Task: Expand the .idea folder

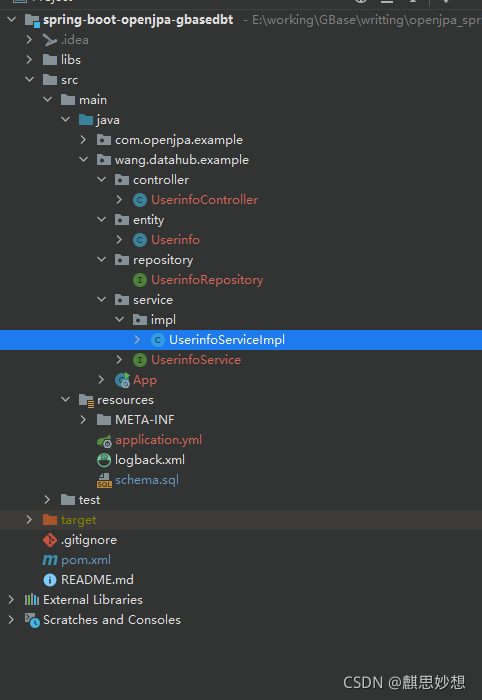Action: (29, 40)
